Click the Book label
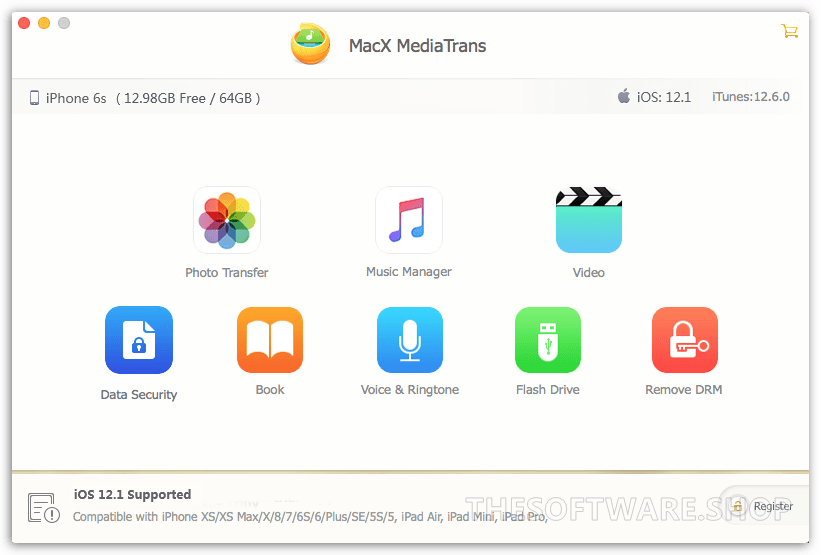 point(270,390)
